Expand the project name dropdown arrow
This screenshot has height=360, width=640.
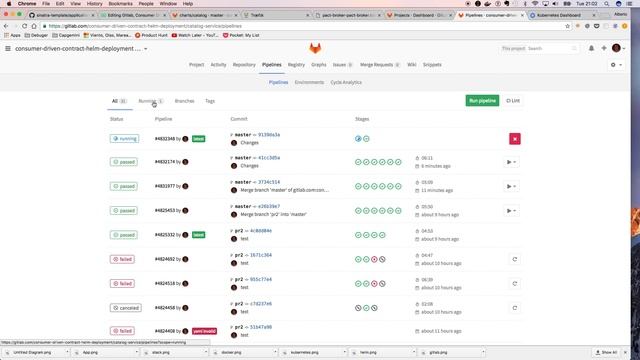pyautogui.click(x=145, y=49)
